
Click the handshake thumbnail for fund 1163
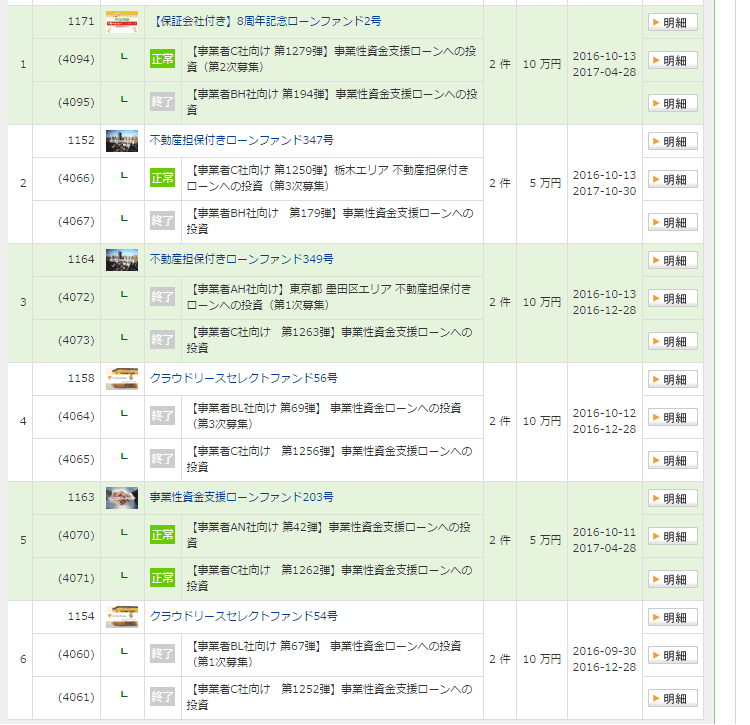(x=122, y=497)
